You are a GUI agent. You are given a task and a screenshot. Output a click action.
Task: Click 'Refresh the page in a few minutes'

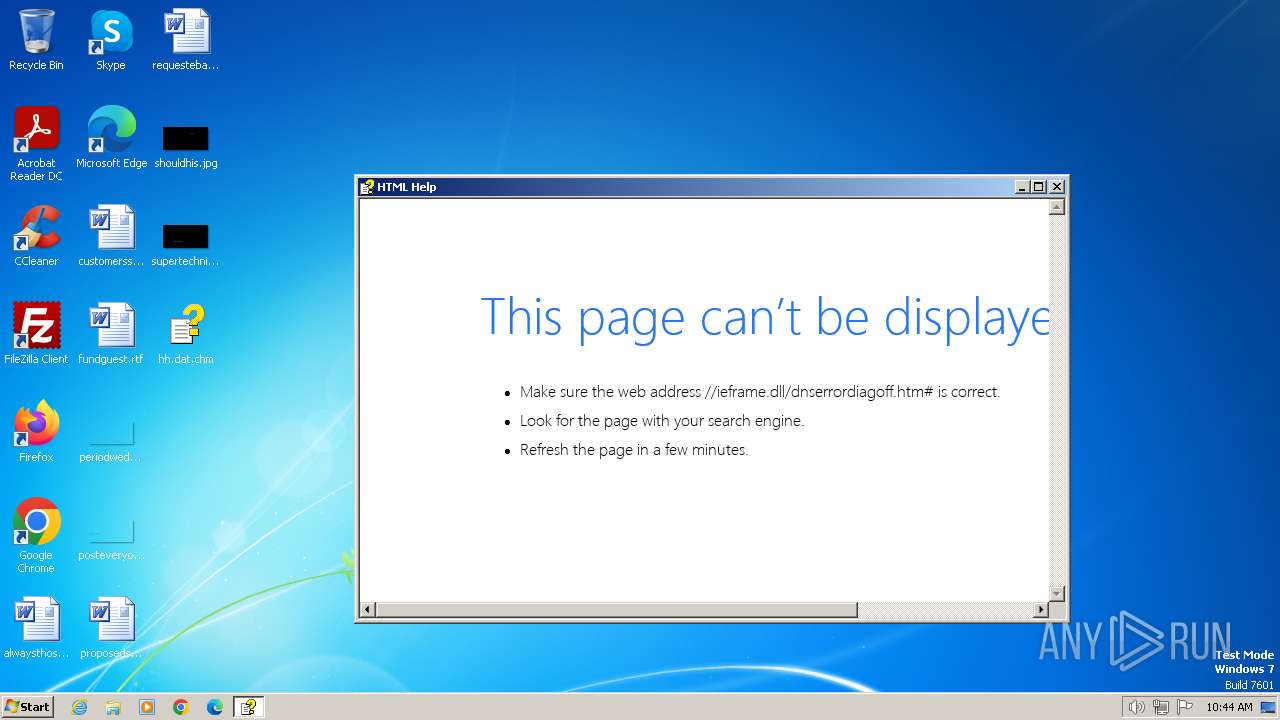634,450
